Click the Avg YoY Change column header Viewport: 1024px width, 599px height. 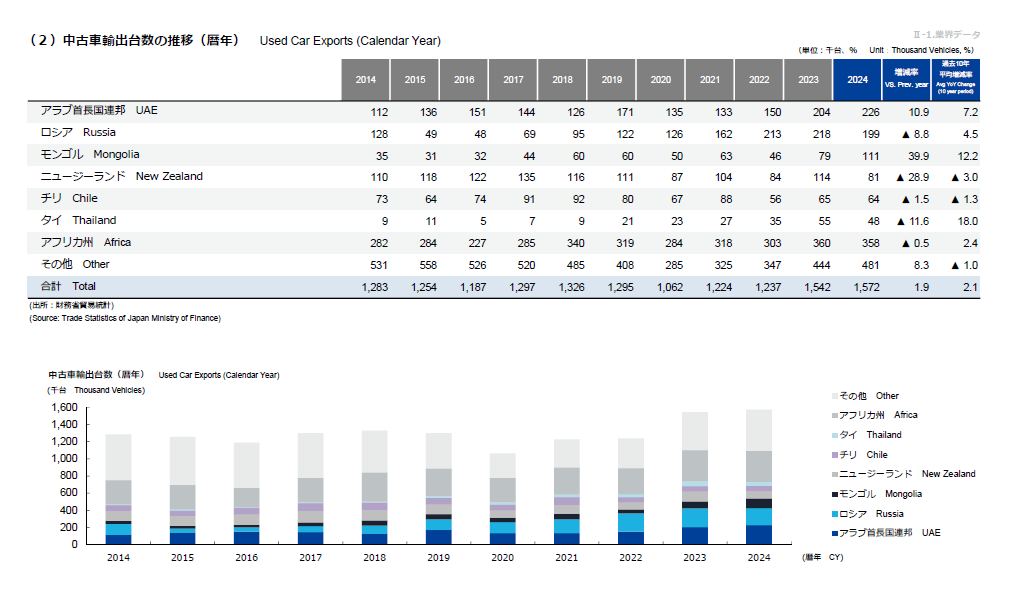956,80
